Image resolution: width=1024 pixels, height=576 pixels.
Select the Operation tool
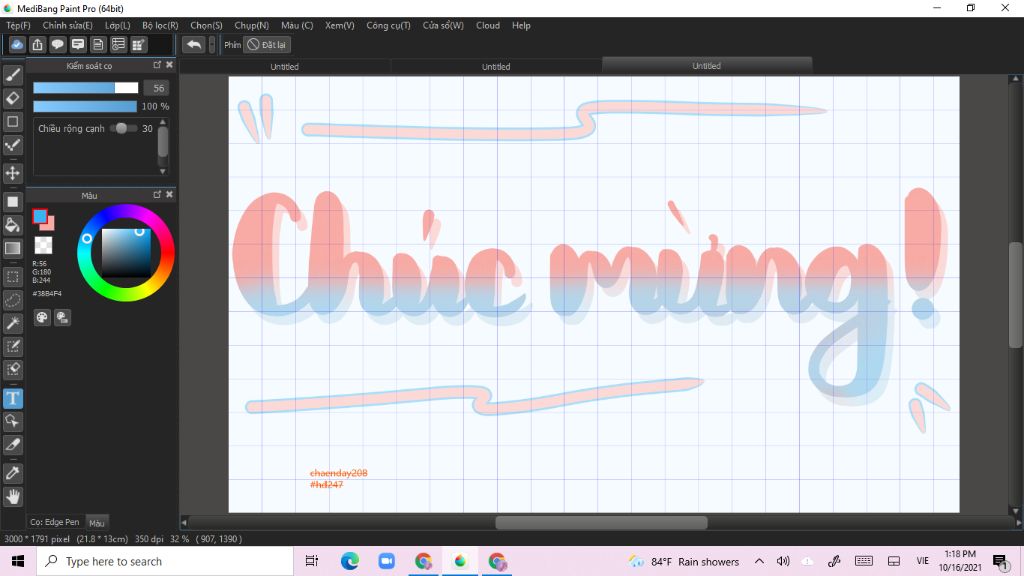12,421
